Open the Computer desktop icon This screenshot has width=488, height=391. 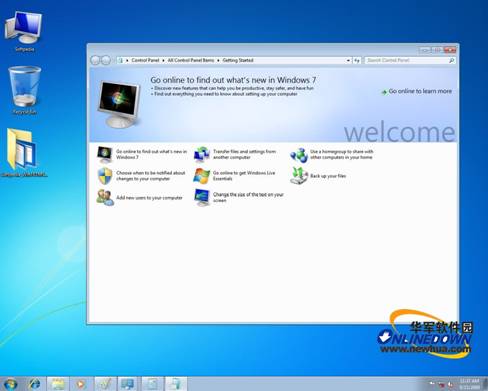[x=24, y=31]
